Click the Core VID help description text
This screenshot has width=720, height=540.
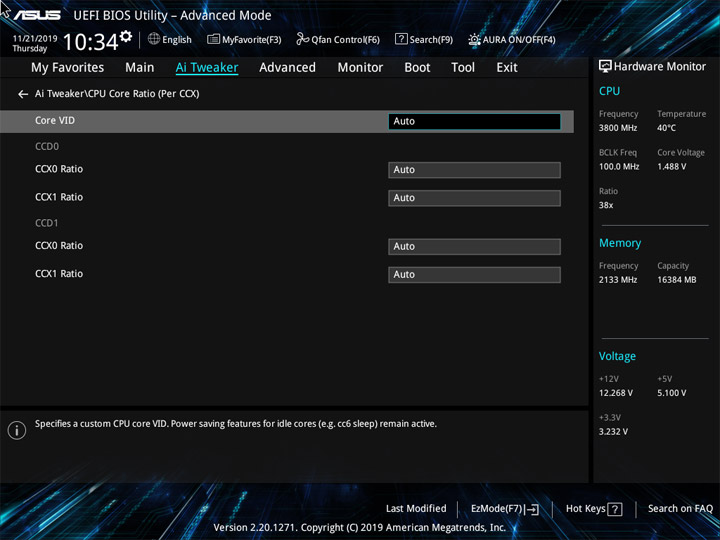(236, 424)
